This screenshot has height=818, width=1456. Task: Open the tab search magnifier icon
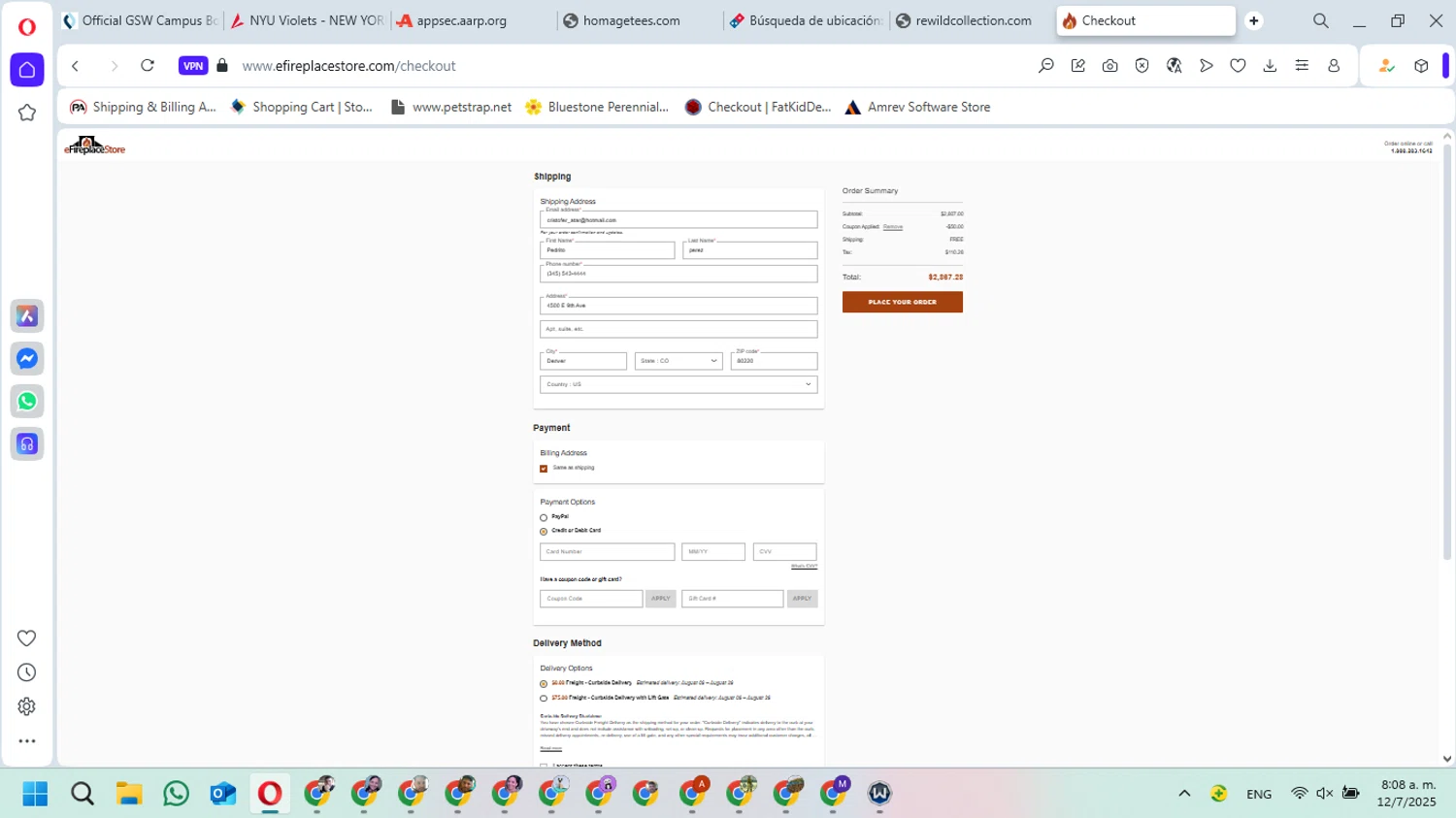coord(1321,20)
